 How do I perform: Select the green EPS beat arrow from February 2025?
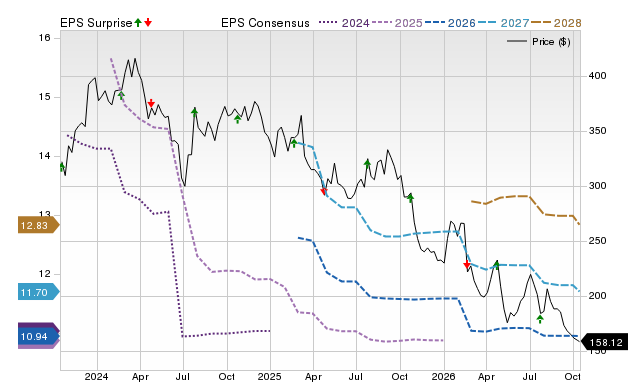(x=294, y=143)
